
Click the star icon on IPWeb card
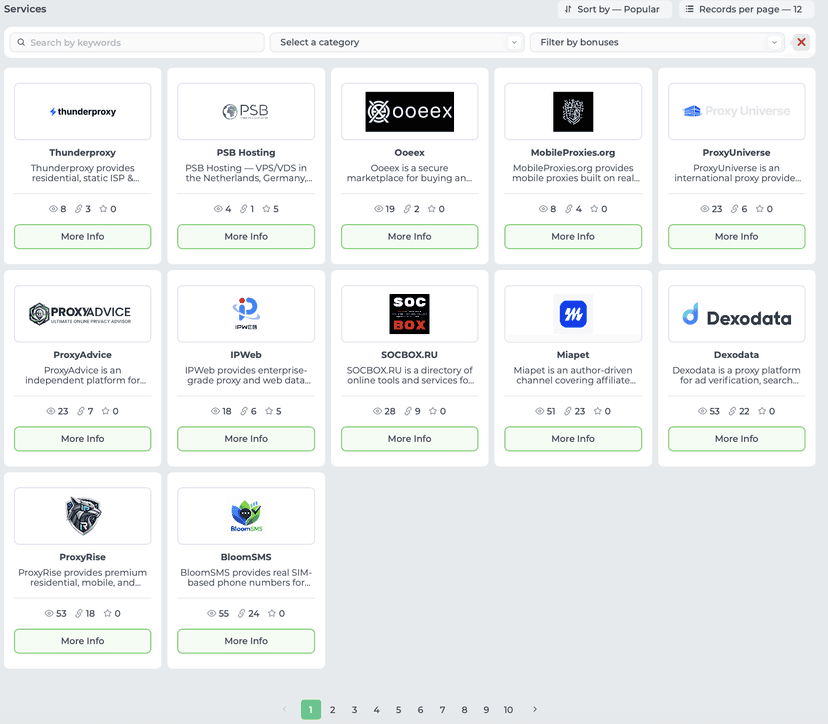(x=269, y=411)
